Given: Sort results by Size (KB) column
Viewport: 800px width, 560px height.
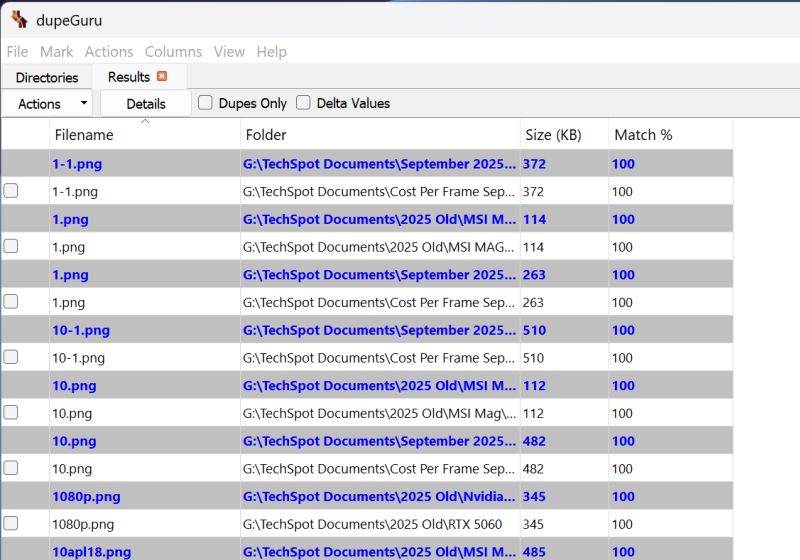Looking at the screenshot, I should (x=552, y=135).
